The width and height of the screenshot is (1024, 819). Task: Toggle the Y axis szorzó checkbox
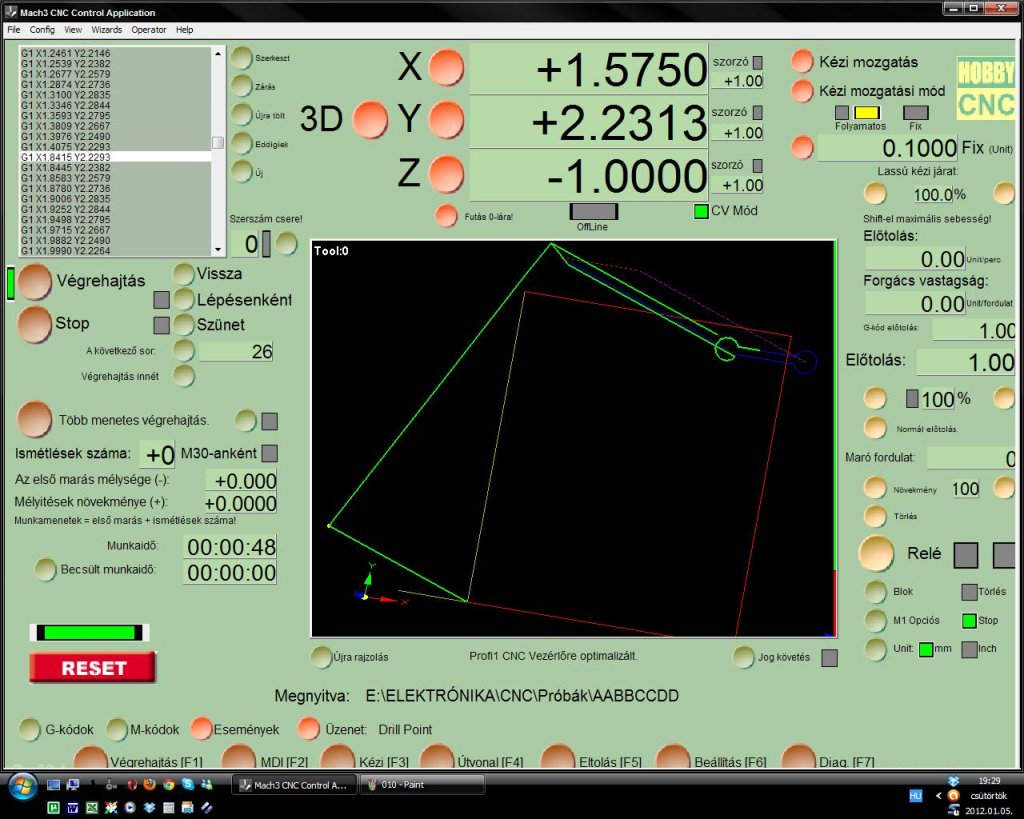point(758,112)
